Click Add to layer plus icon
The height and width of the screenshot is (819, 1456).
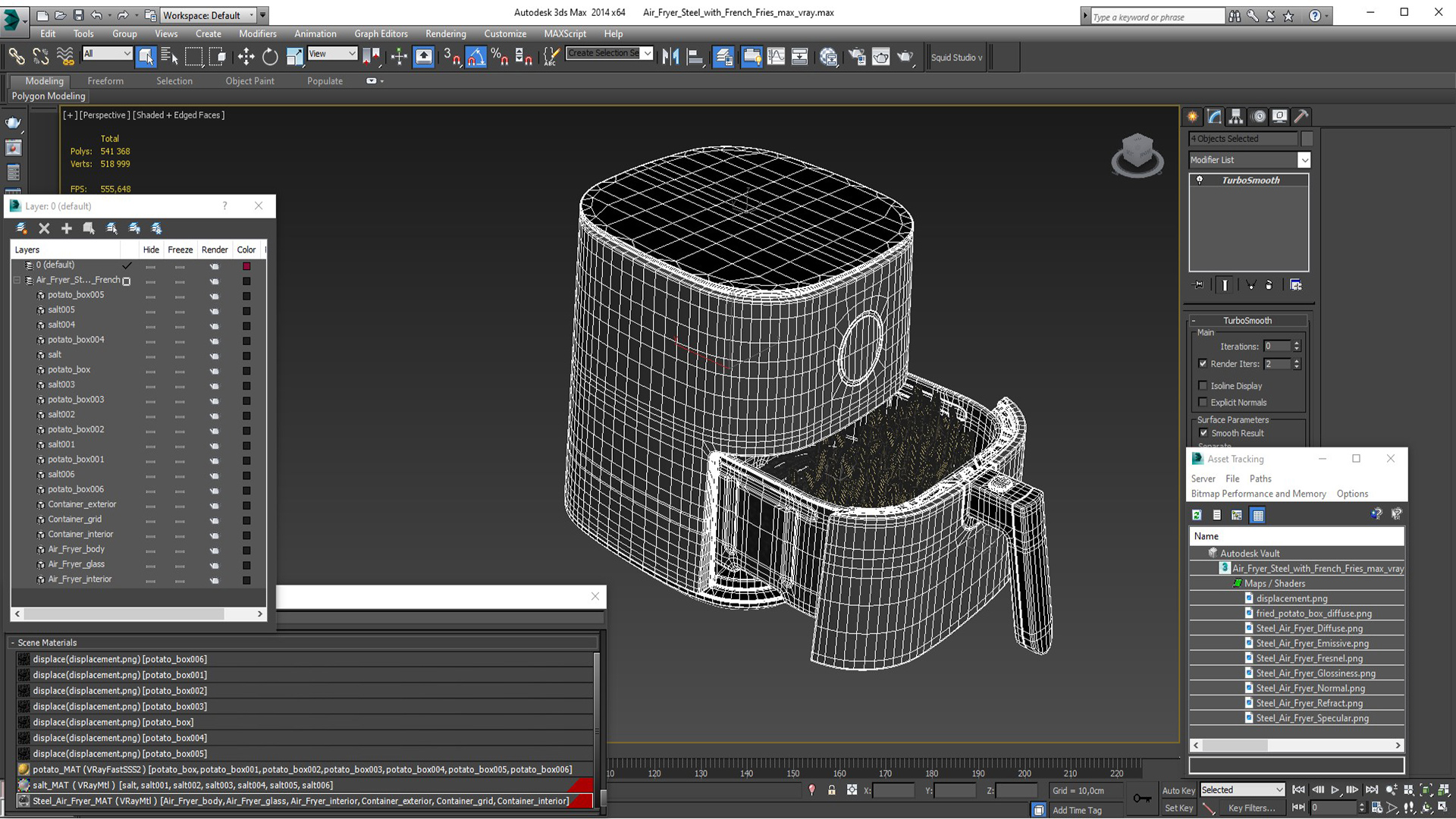67,228
